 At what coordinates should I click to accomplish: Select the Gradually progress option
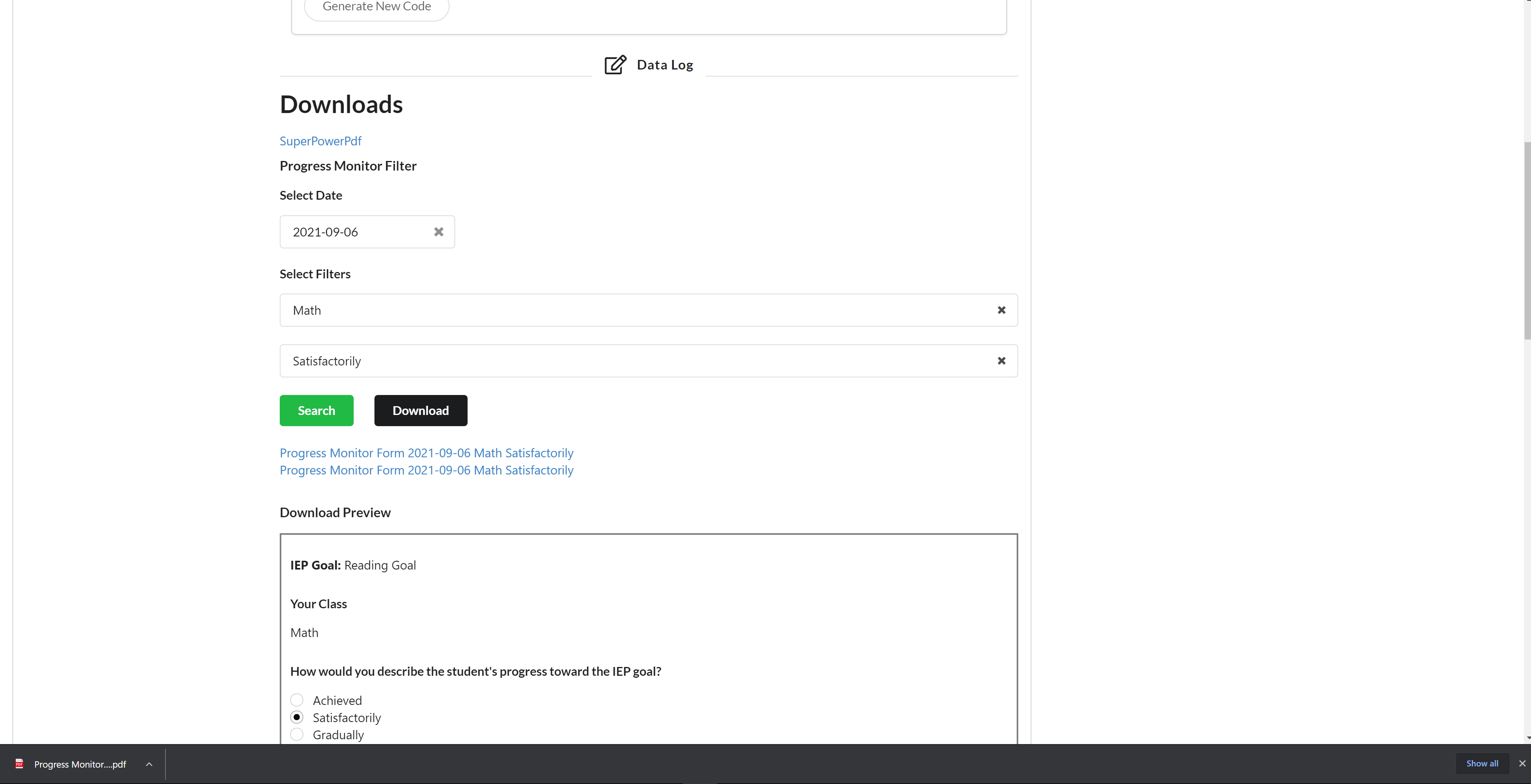[297, 735]
